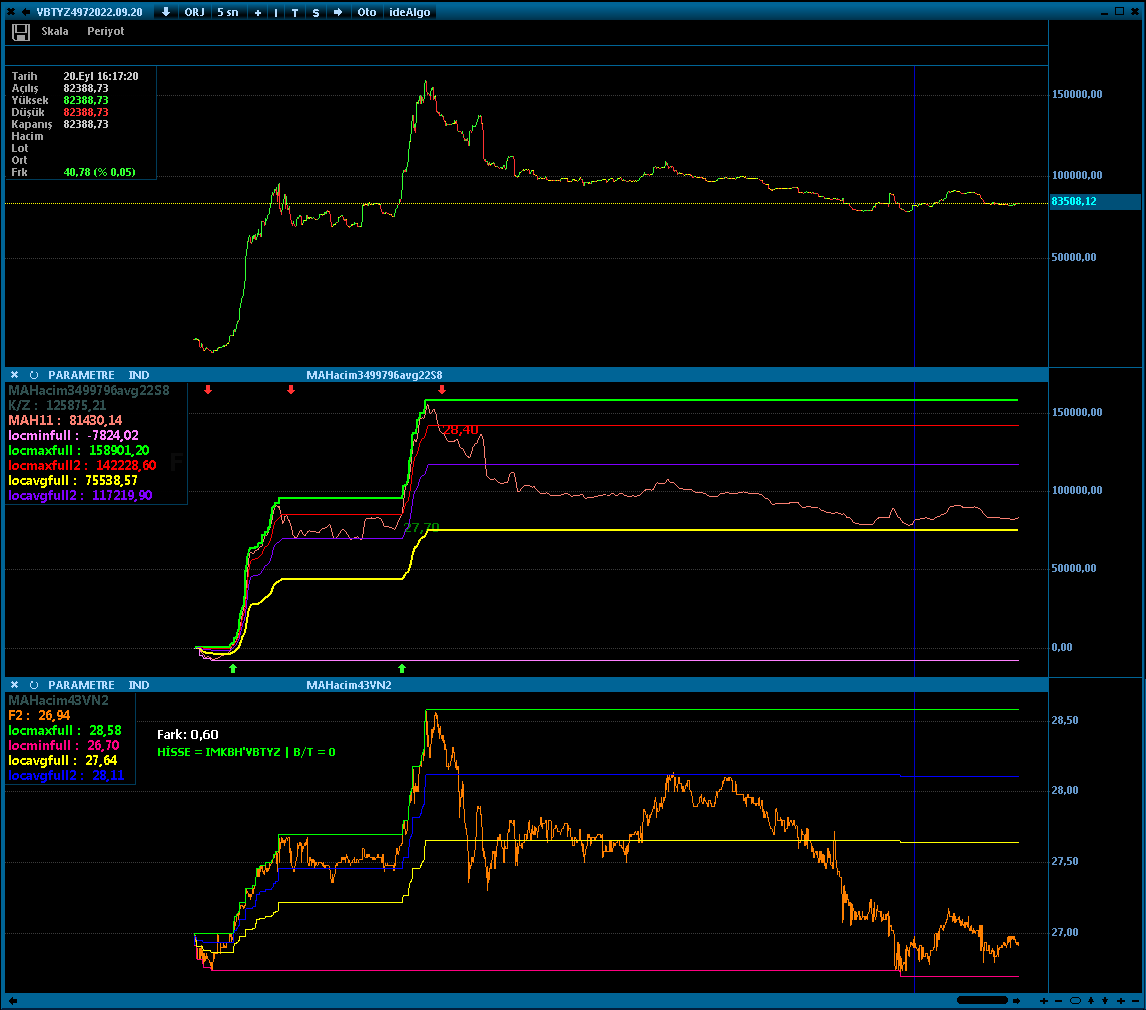Click the locminfull legend value -7824,02
This screenshot has width=1146, height=1010.
click(113, 435)
